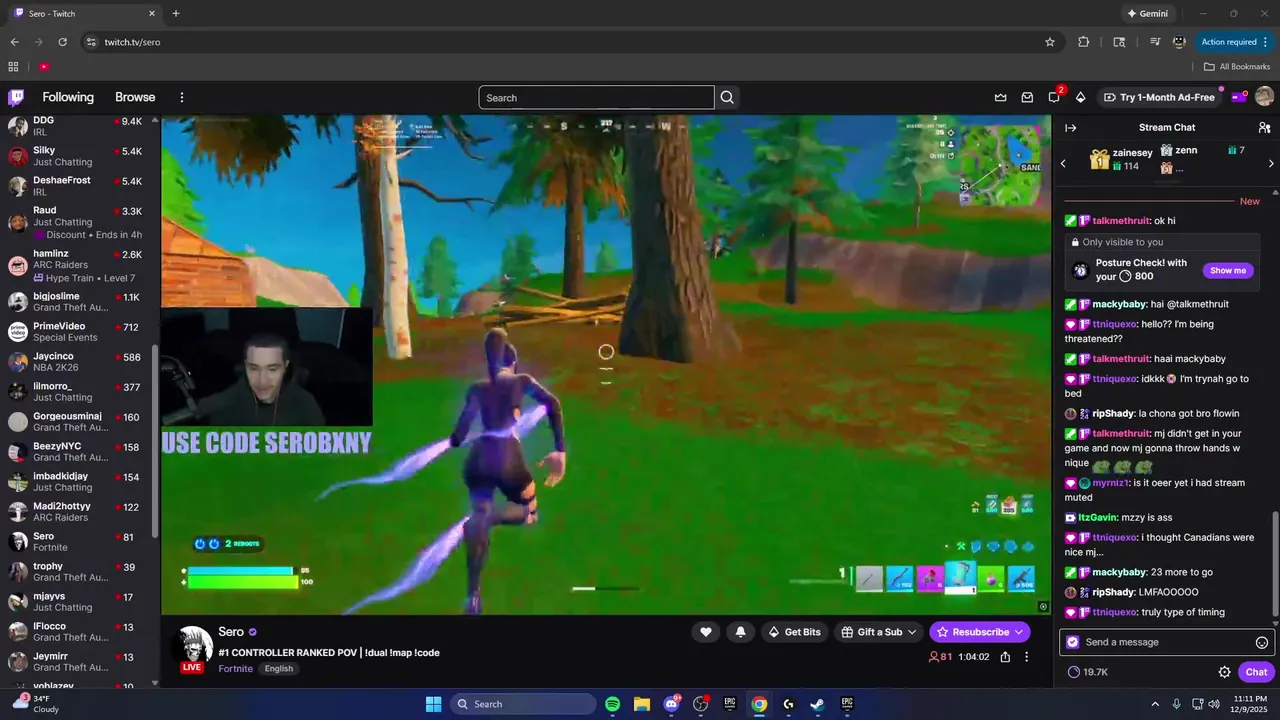
Task: Show hidden system tray icons
Action: click(x=1155, y=704)
